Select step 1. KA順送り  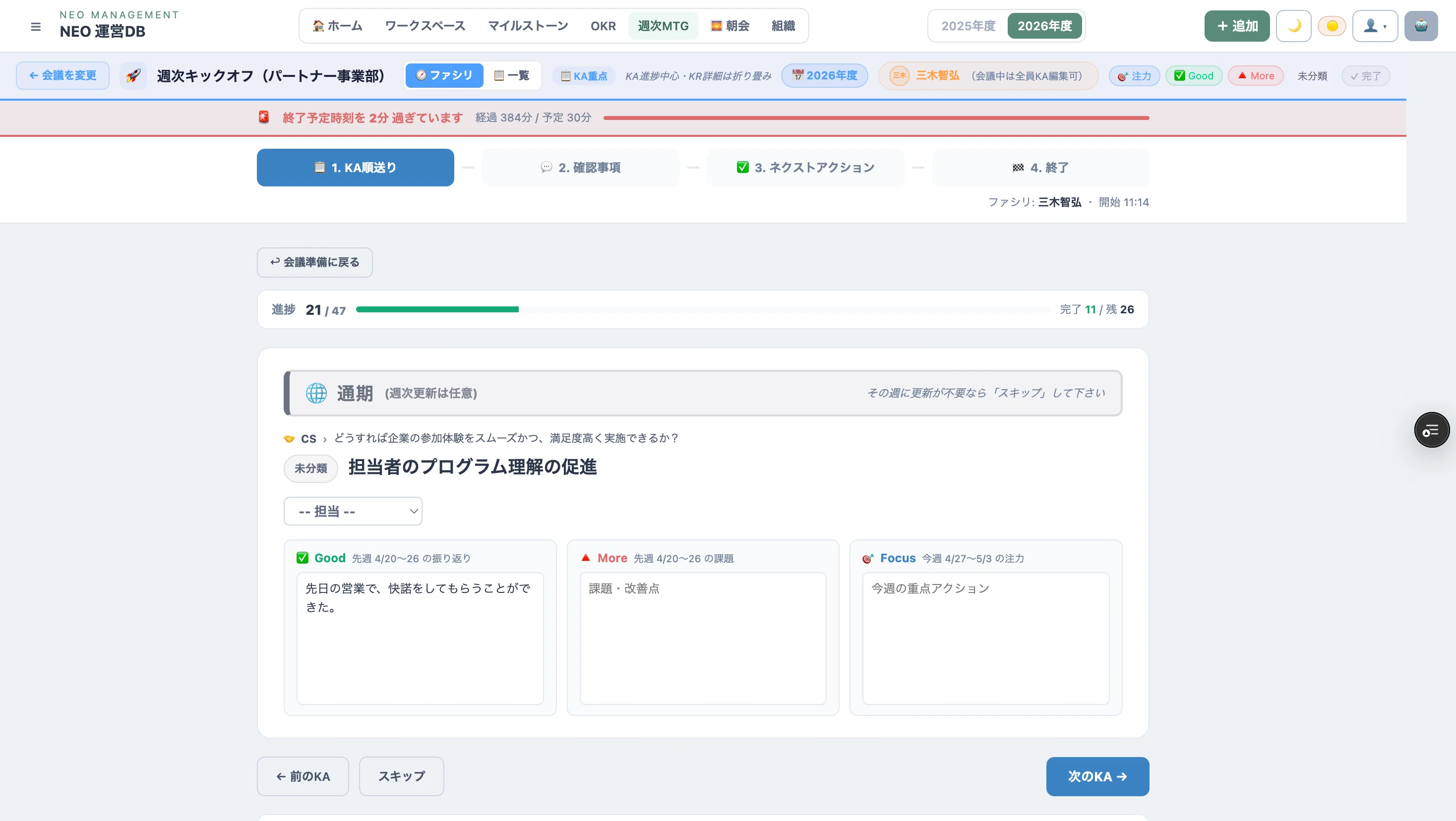355,168
